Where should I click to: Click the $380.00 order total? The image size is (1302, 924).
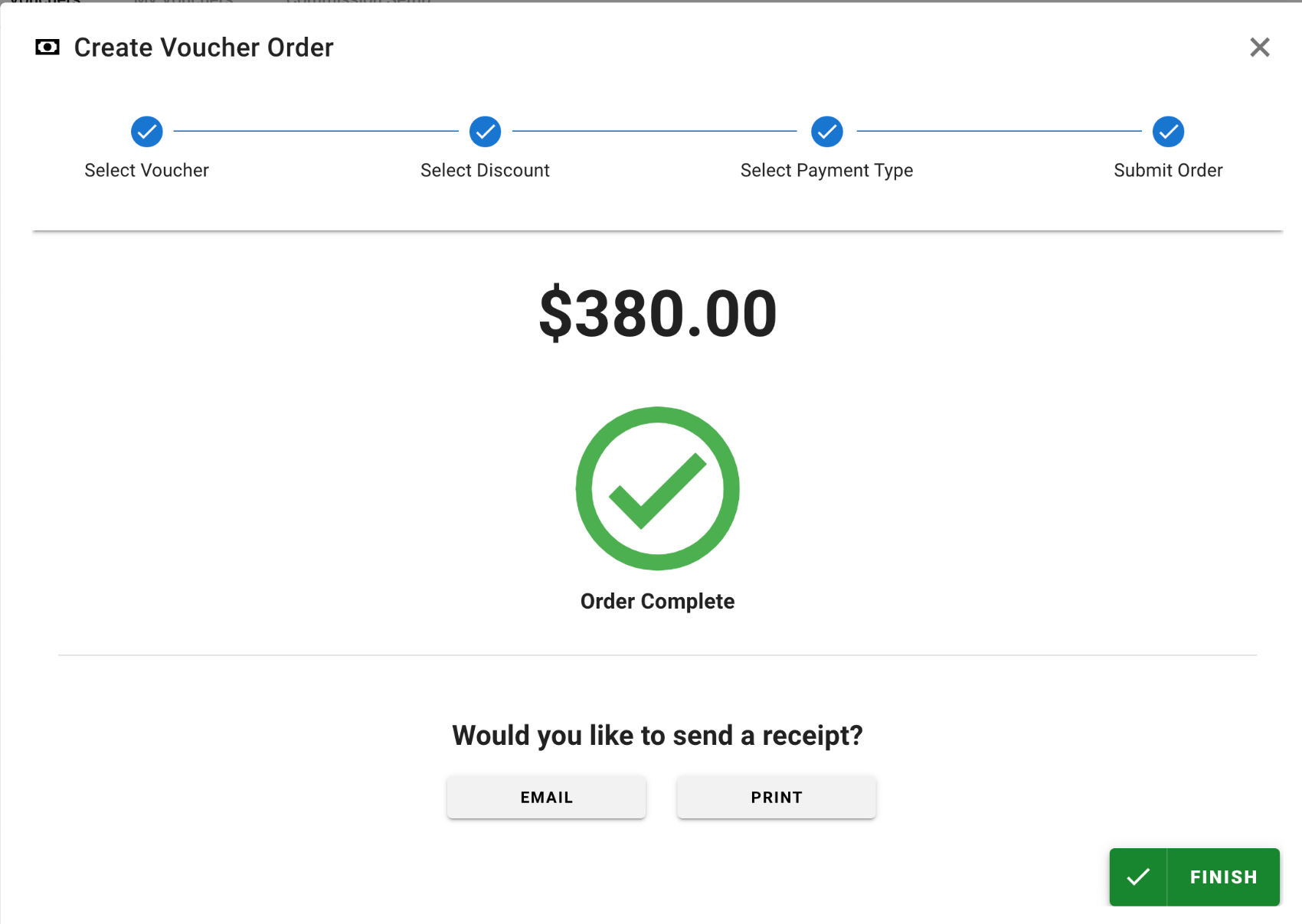658,313
